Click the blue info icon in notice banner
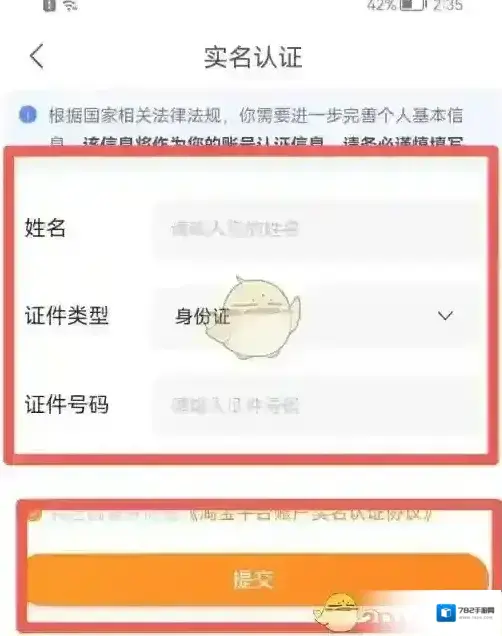This screenshot has width=502, height=636. [28, 114]
